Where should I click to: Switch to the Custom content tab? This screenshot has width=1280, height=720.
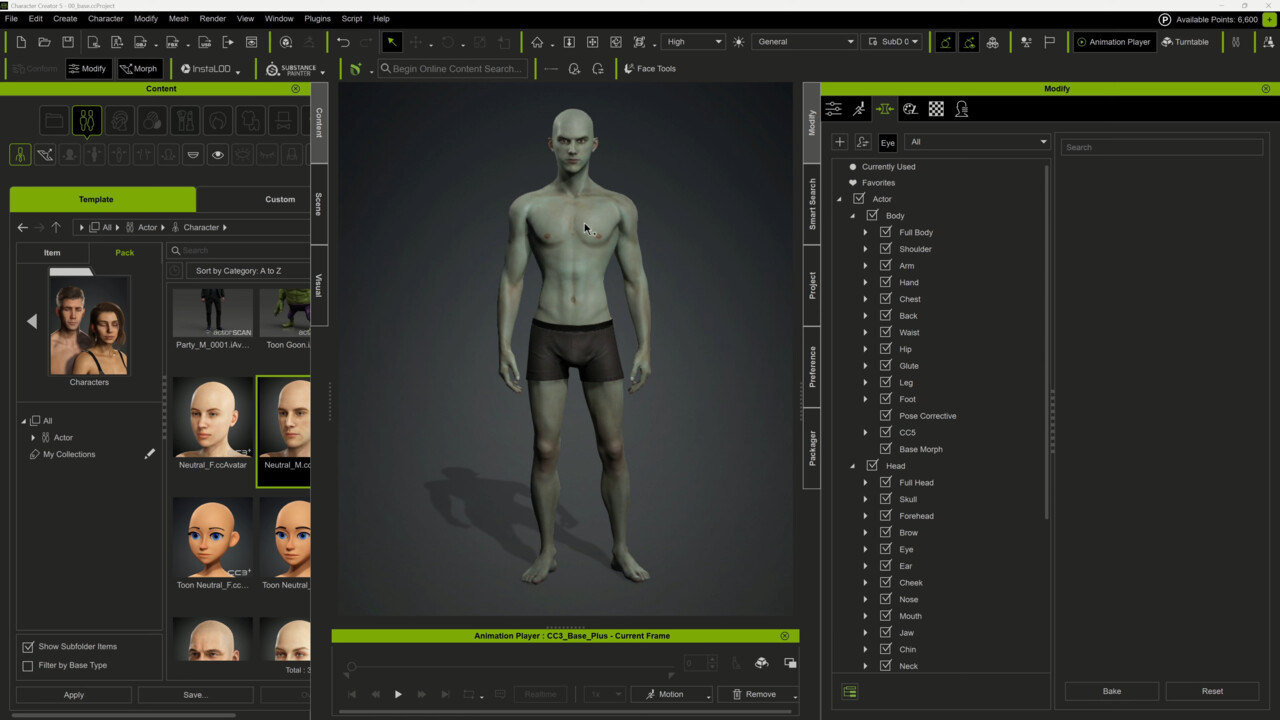click(x=279, y=199)
